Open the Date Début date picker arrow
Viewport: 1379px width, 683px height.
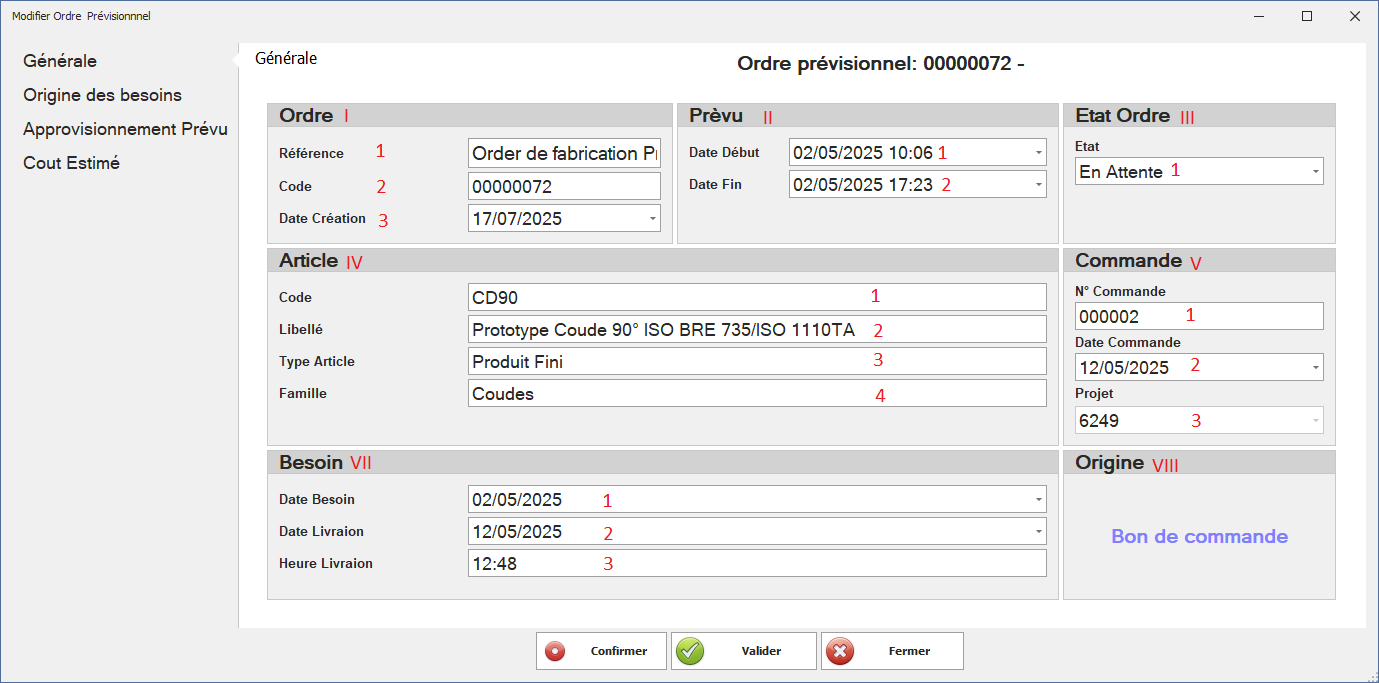1039,153
